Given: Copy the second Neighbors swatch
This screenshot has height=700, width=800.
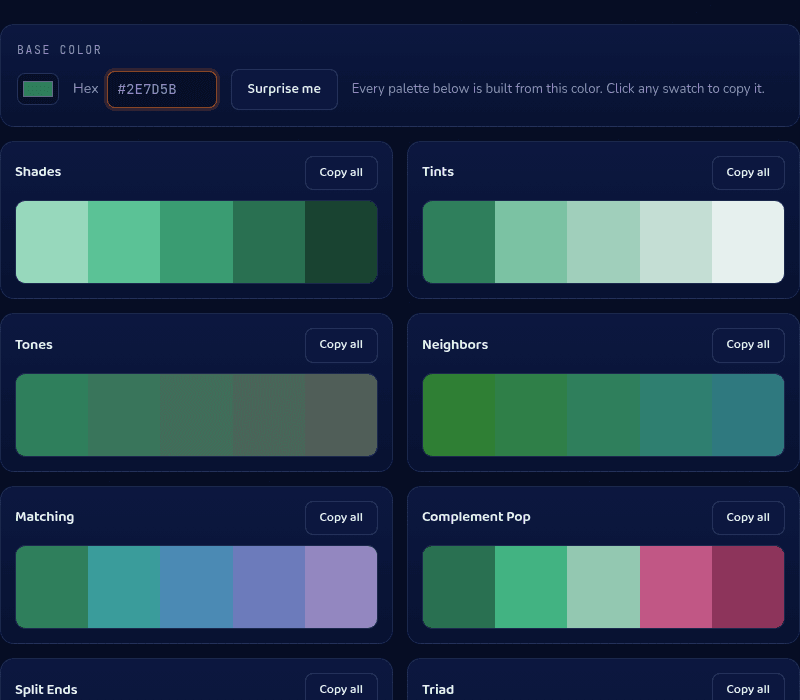Looking at the screenshot, I should click(531, 415).
